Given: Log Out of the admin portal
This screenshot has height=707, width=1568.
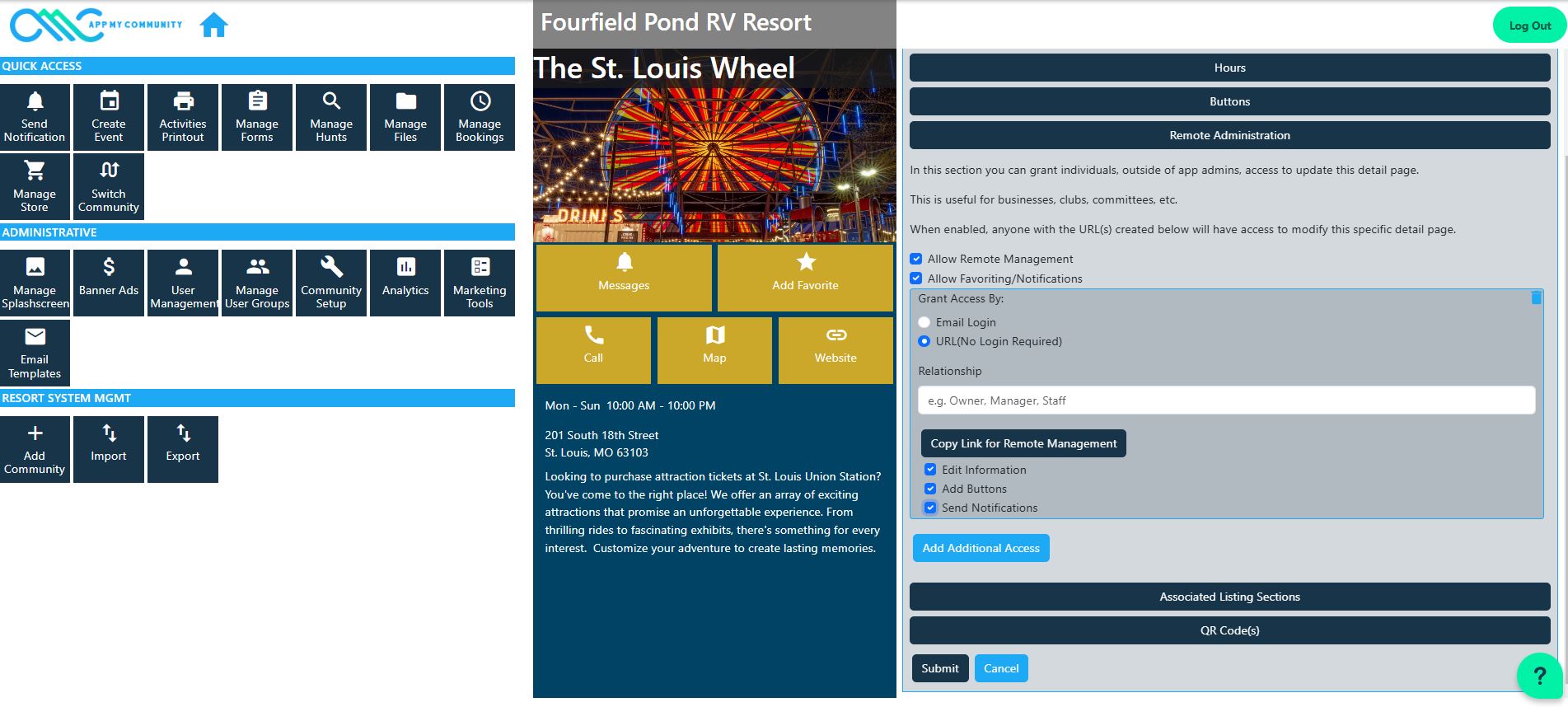Looking at the screenshot, I should pos(1529,26).
